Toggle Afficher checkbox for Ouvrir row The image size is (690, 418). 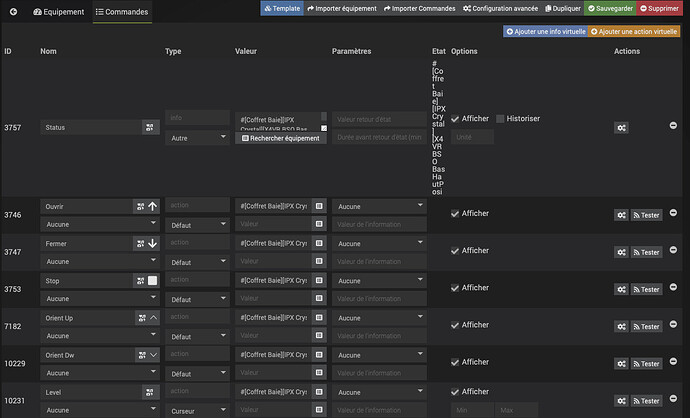click(455, 213)
